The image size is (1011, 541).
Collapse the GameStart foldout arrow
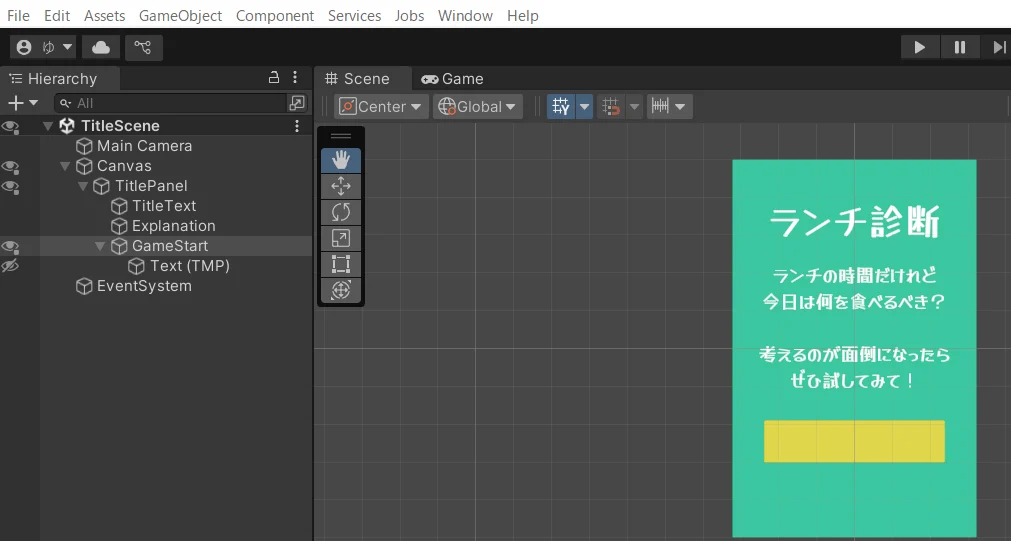tap(100, 246)
